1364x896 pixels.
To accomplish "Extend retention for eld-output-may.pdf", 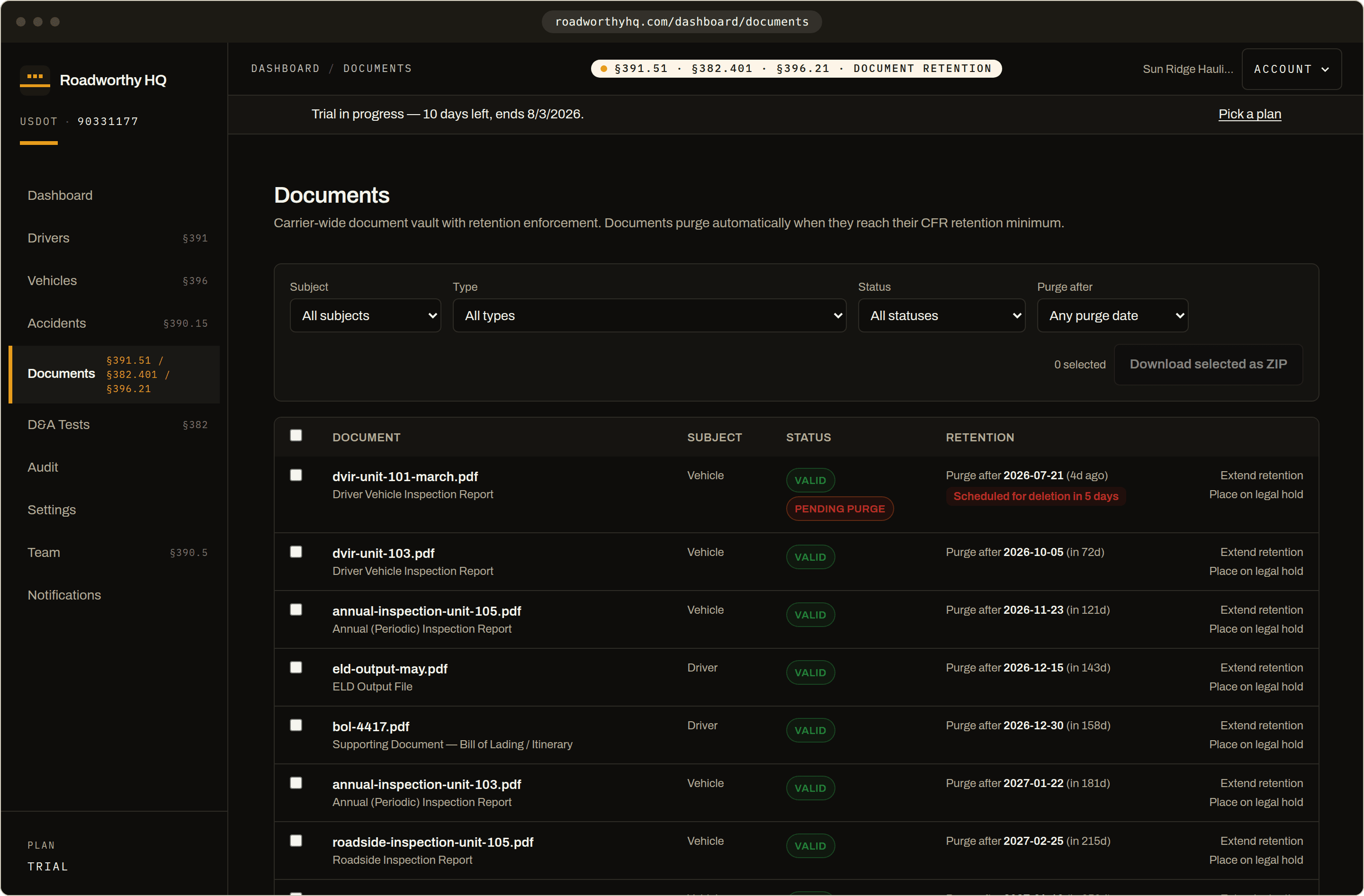I will (1261, 668).
